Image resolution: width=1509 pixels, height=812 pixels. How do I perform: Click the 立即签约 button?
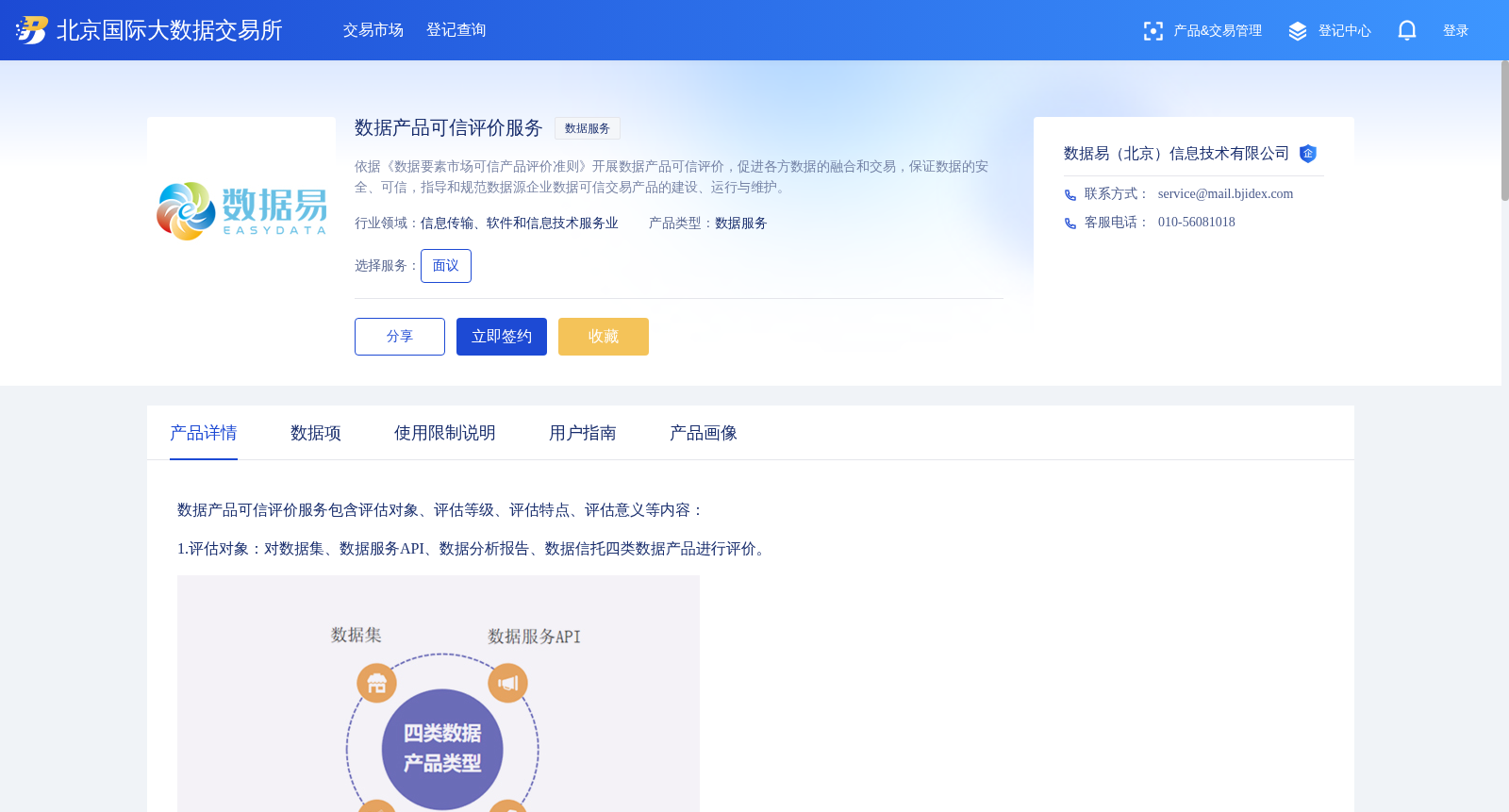coord(502,337)
